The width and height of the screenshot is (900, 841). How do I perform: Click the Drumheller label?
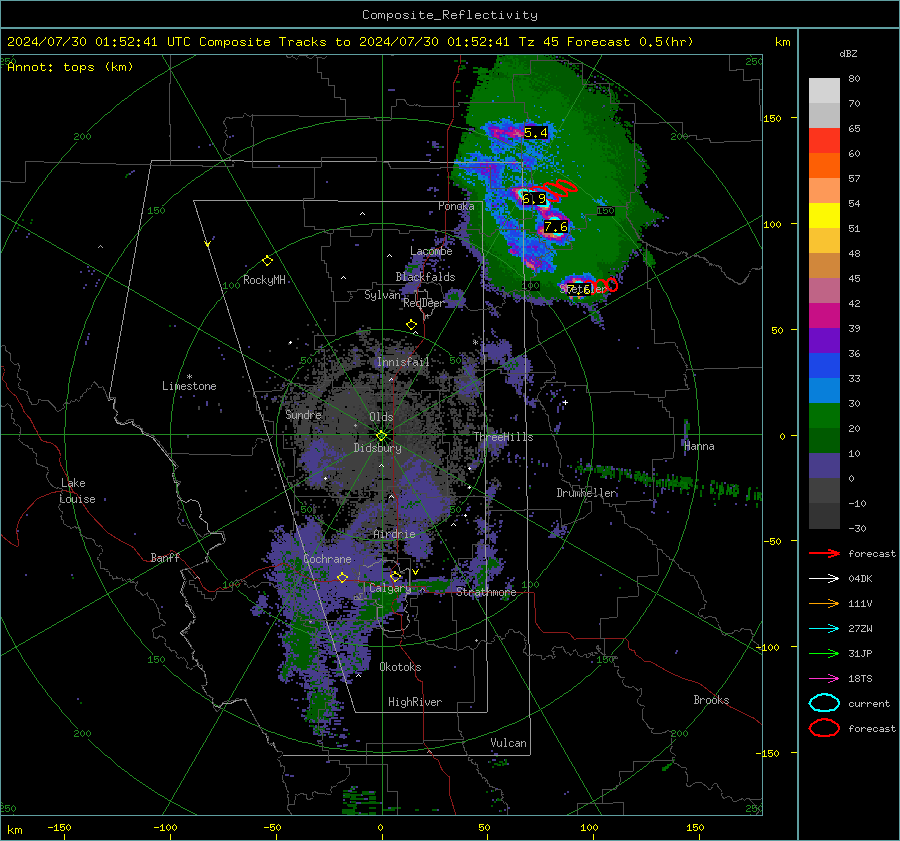587,493
